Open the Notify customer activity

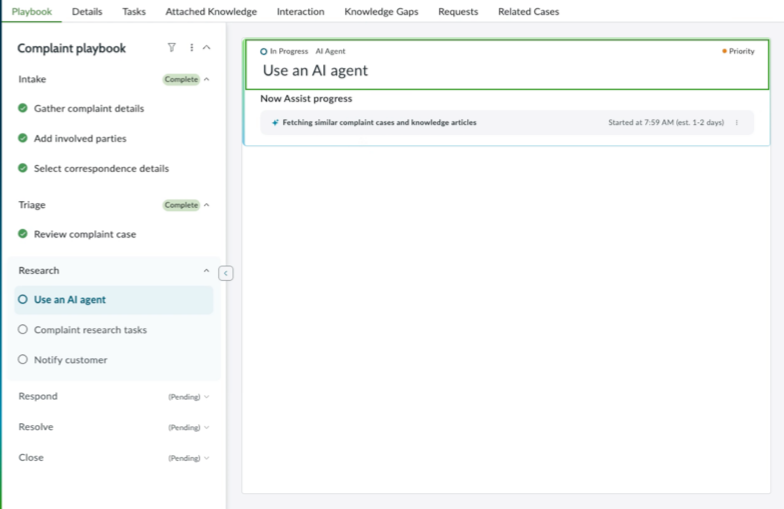[x=70, y=360]
